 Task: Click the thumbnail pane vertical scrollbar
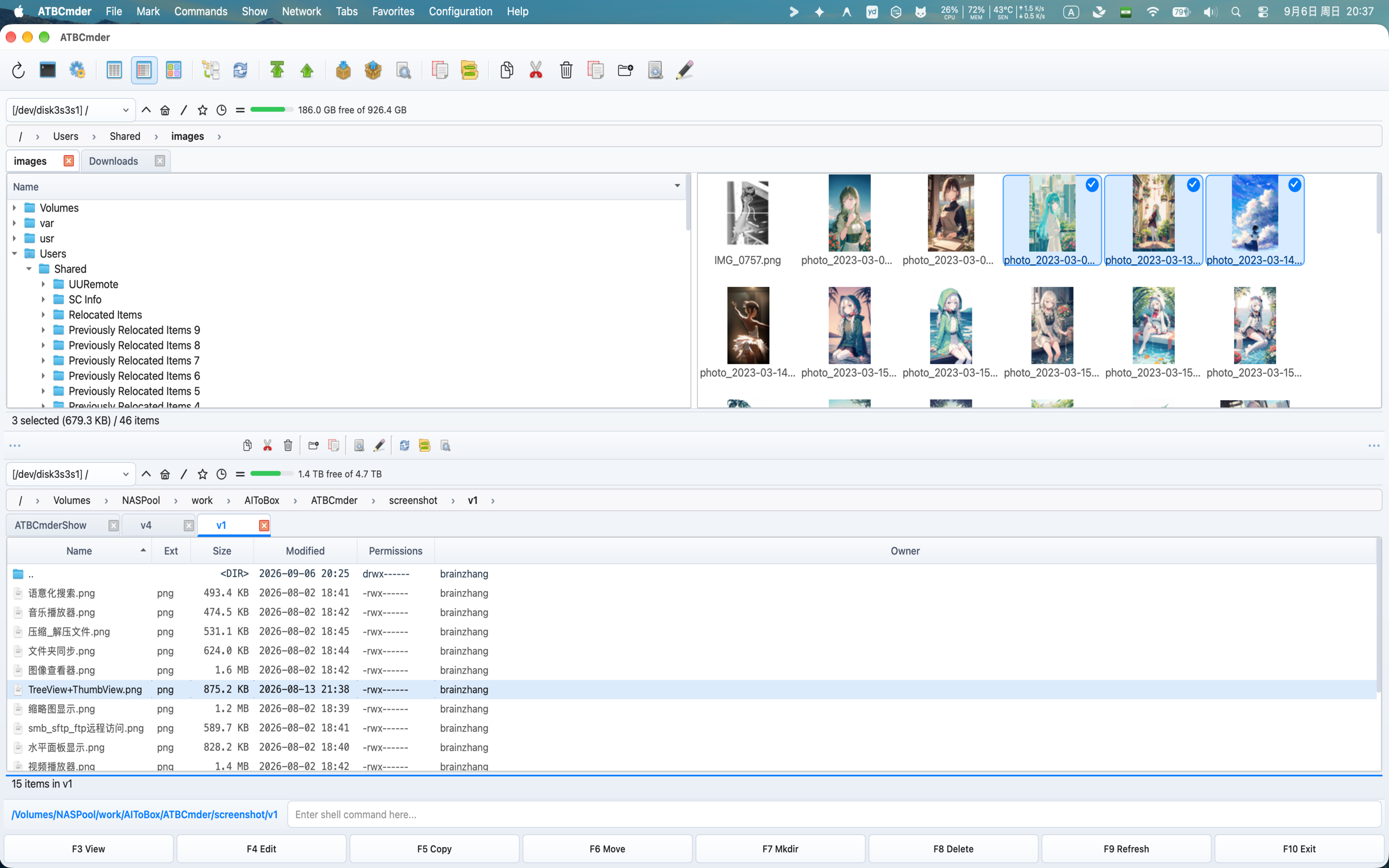[x=1378, y=204]
